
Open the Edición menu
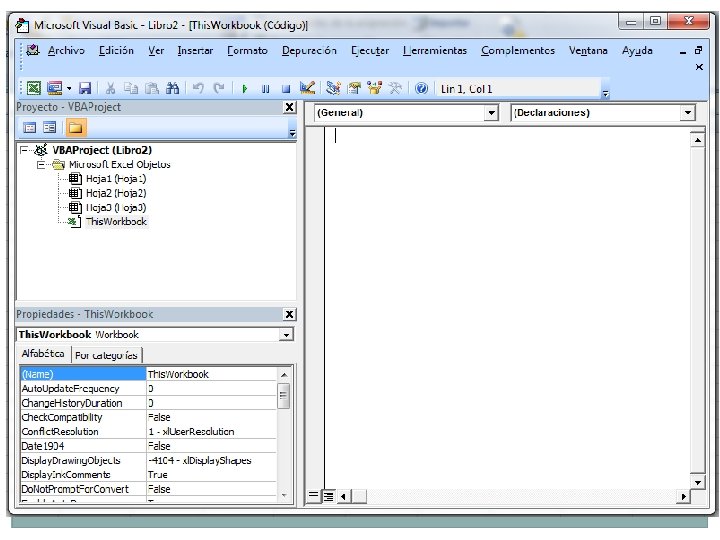coord(116,51)
